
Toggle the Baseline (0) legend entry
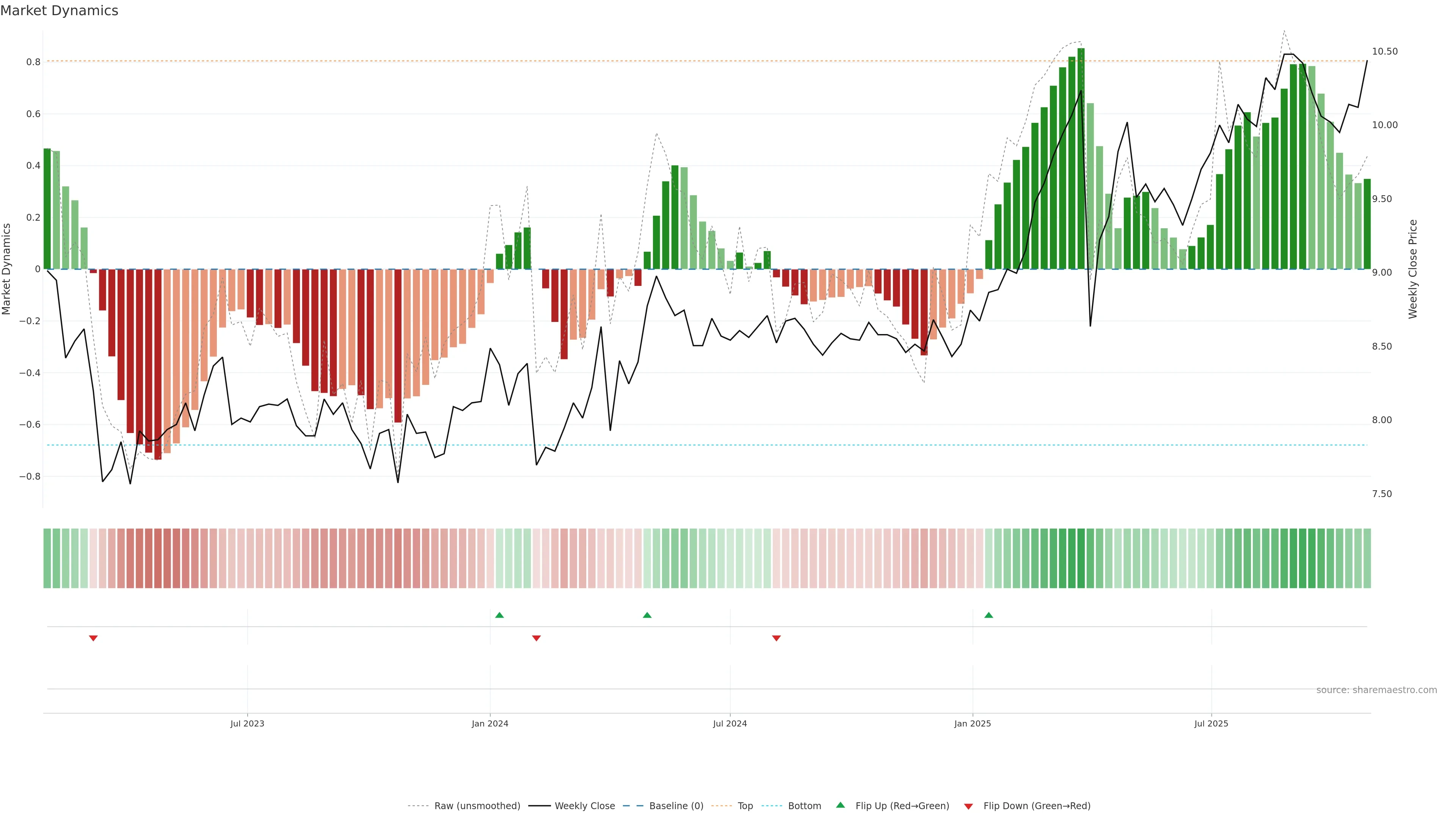(x=676, y=806)
